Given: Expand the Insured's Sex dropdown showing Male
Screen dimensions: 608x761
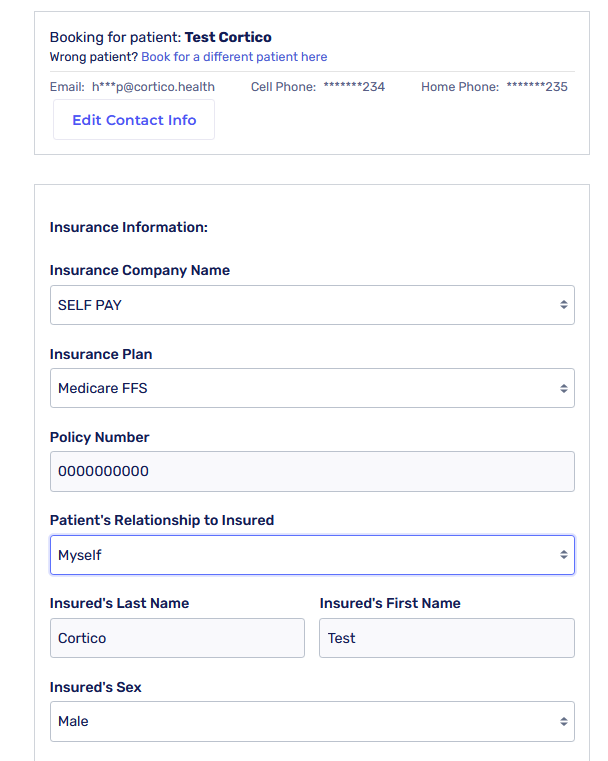Looking at the screenshot, I should point(312,721).
